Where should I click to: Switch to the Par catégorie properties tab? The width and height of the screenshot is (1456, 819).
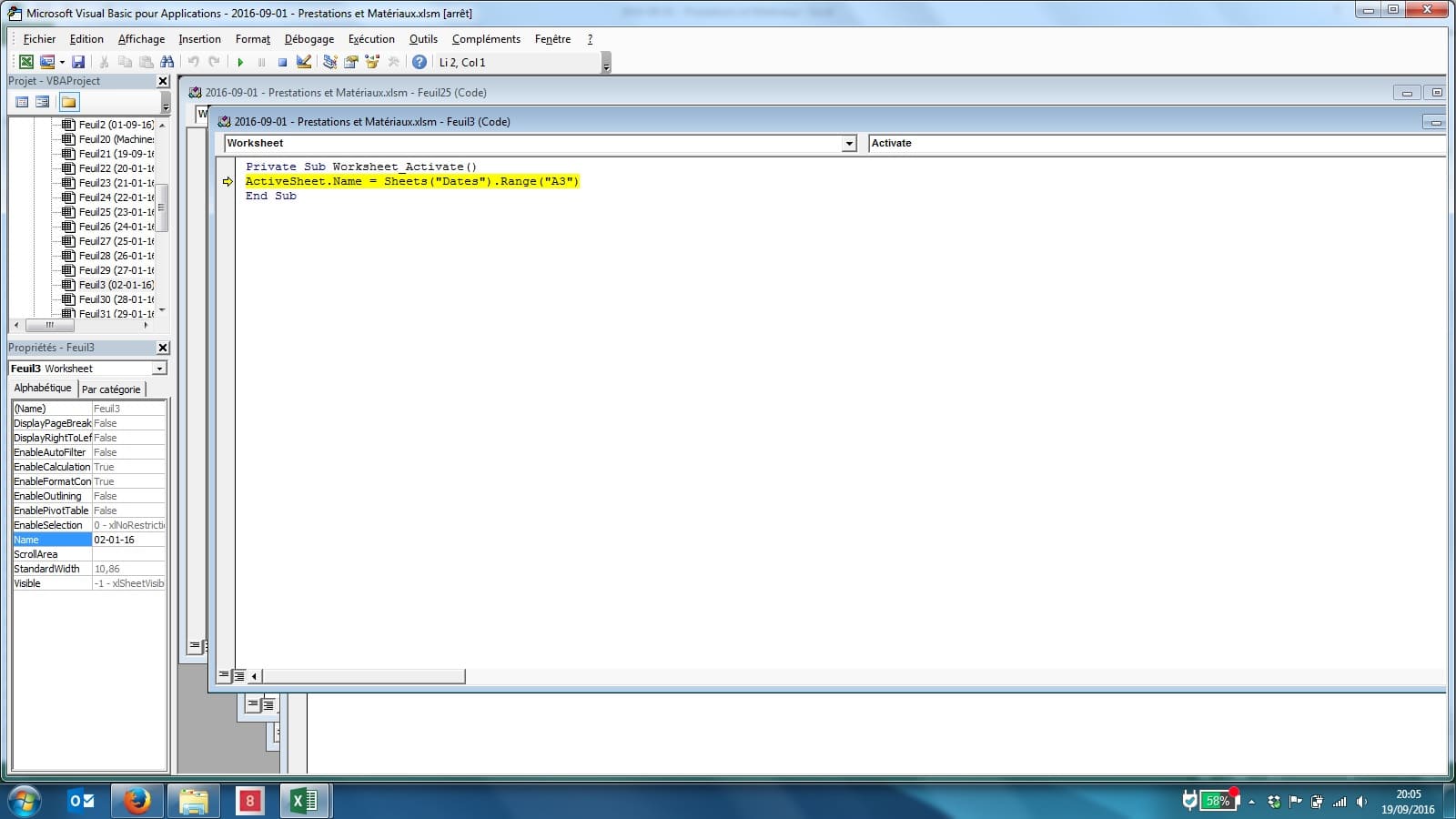pos(111,389)
